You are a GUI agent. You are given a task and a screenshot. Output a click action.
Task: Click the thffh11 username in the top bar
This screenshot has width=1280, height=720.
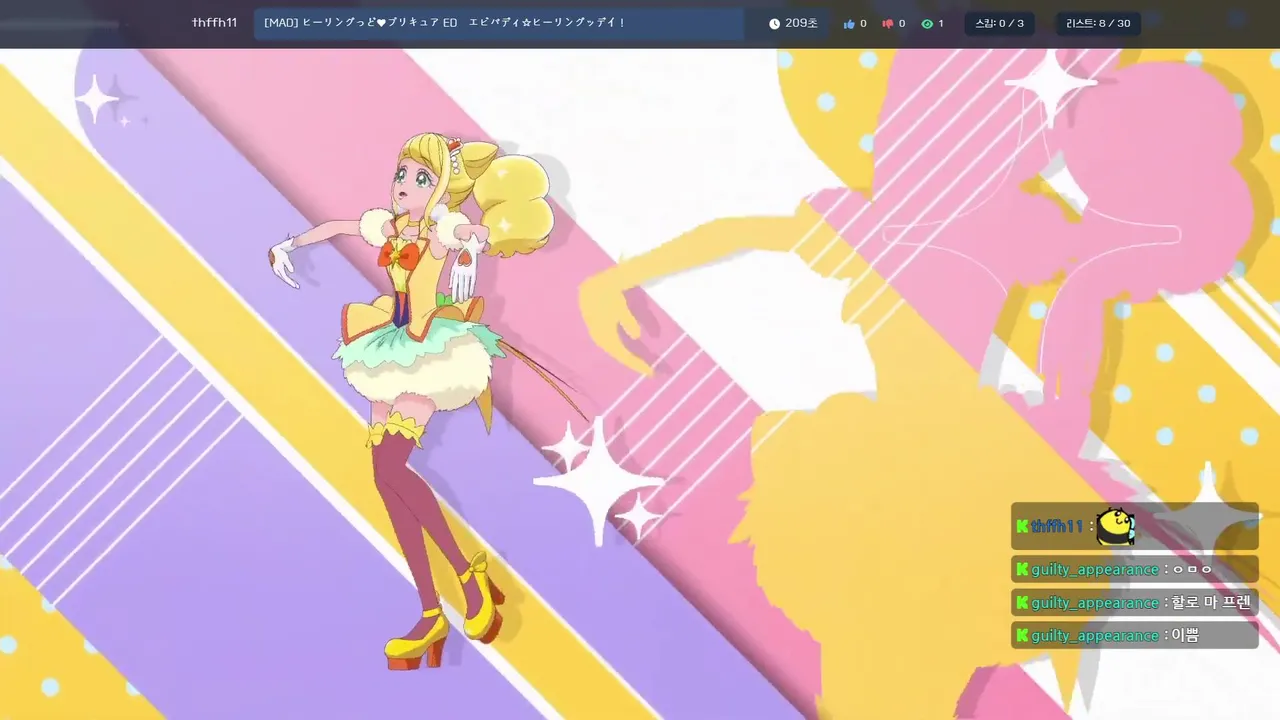214,22
